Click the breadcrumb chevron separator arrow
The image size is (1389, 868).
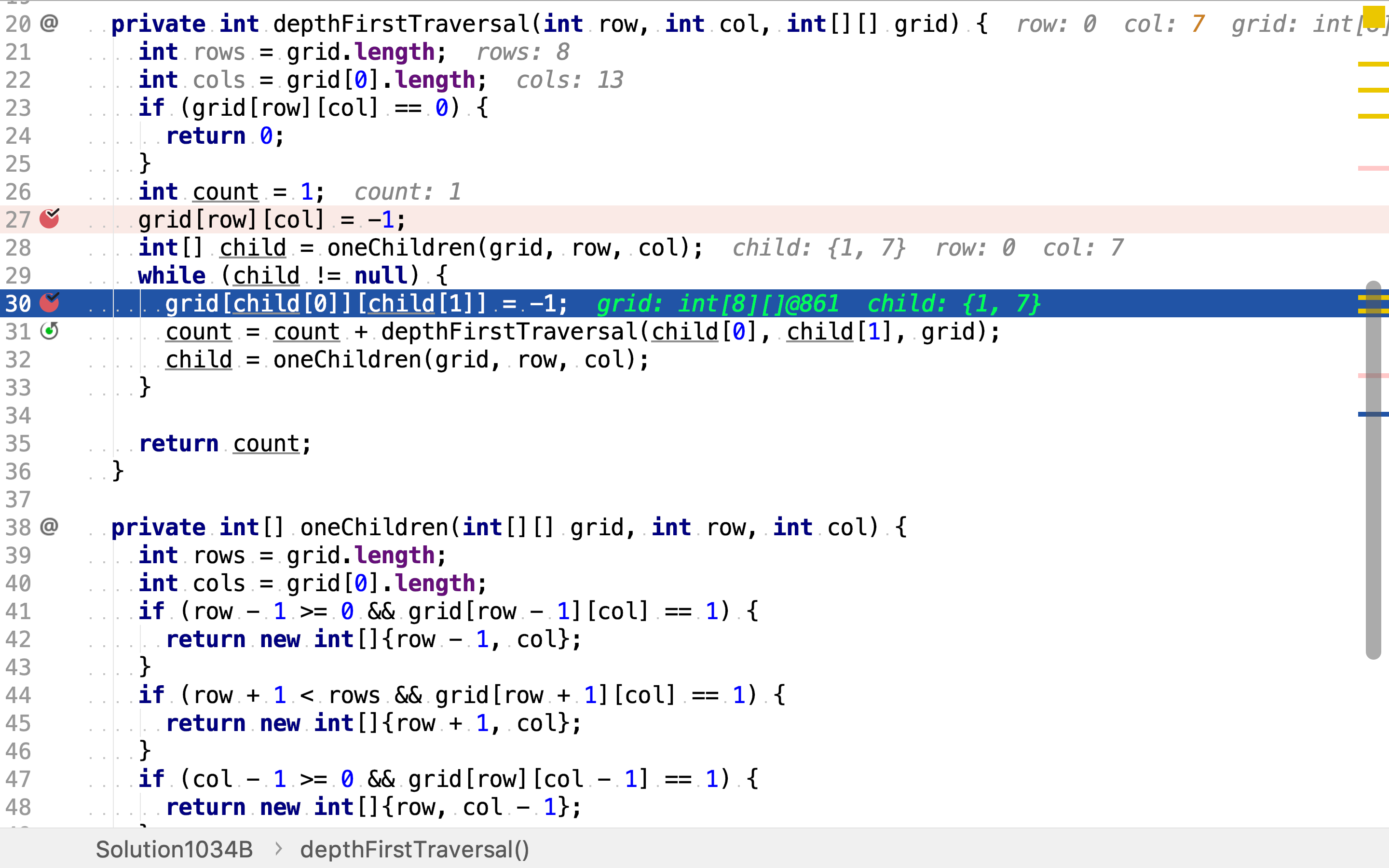tap(278, 849)
